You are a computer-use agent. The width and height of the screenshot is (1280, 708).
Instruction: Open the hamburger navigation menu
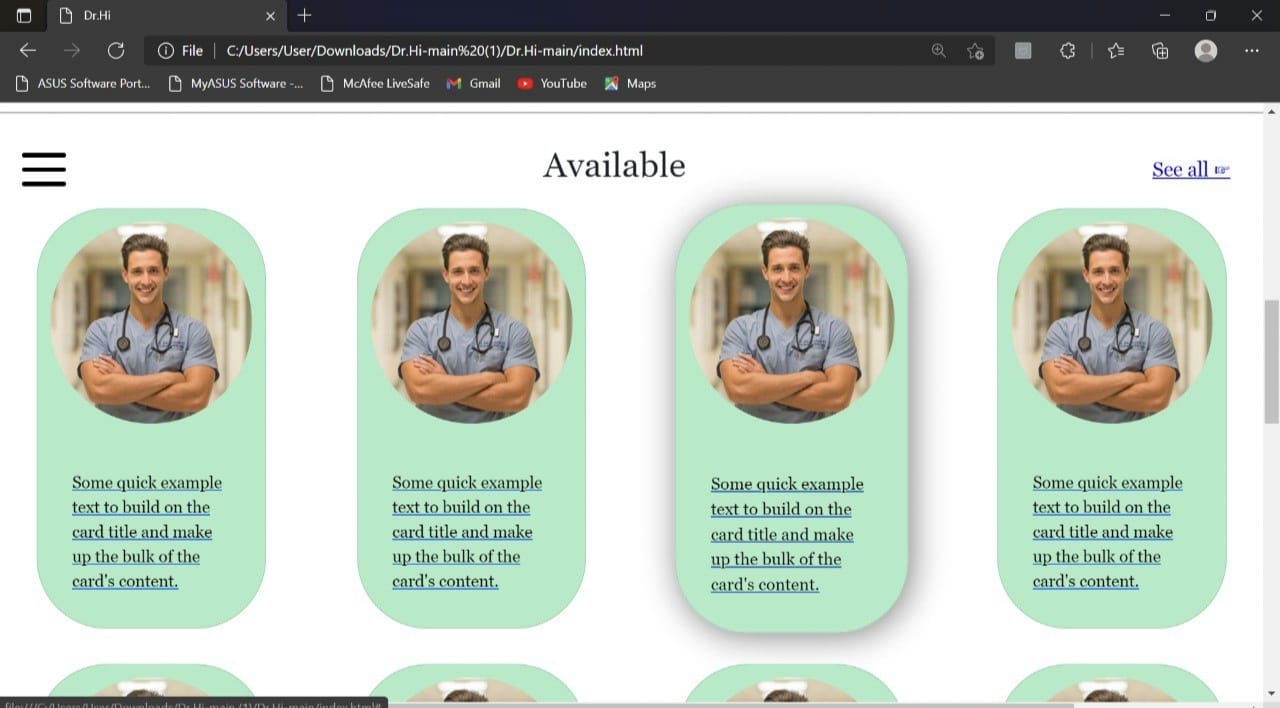pos(43,169)
